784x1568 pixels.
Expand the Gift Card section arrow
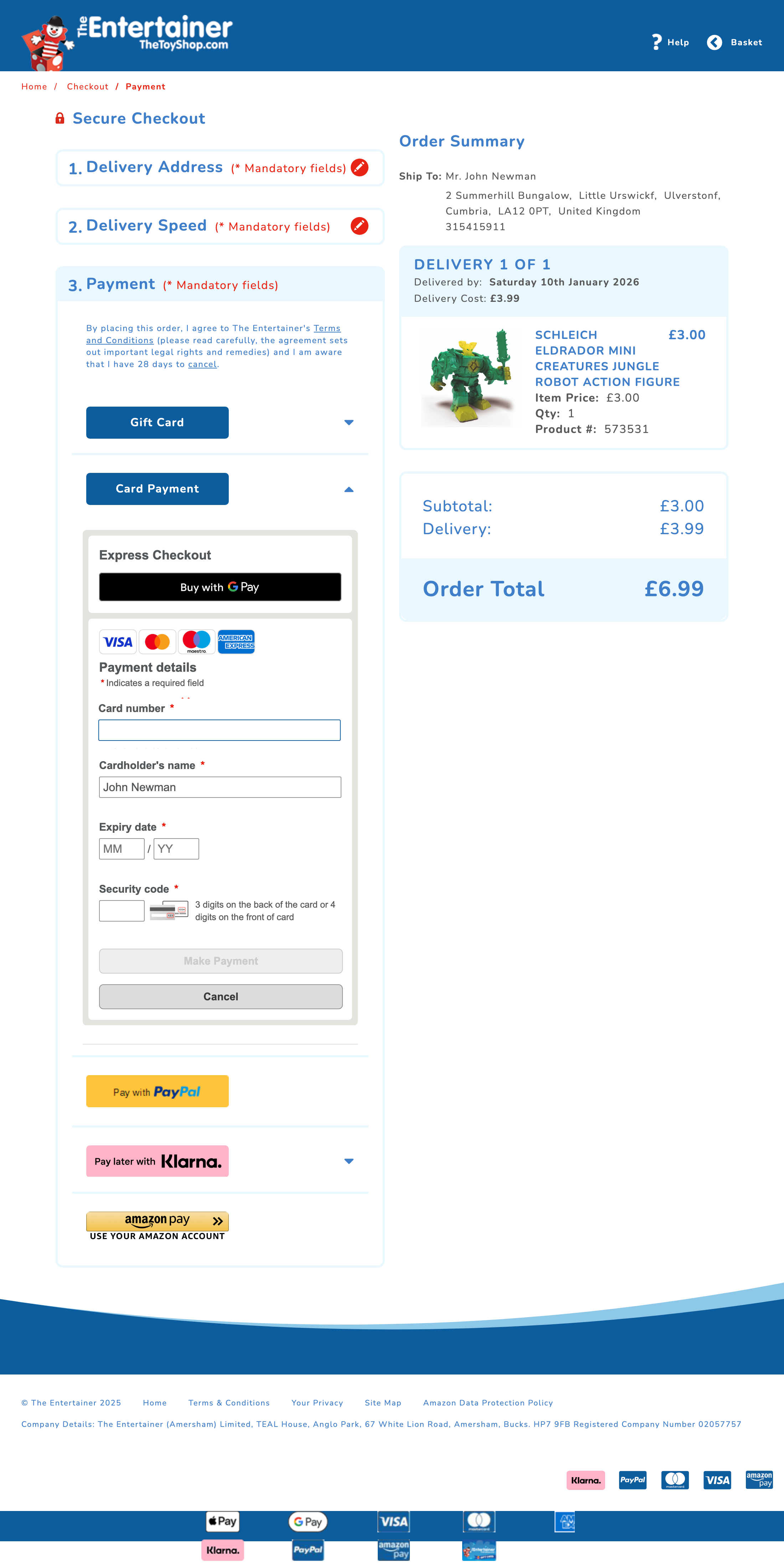tap(349, 422)
